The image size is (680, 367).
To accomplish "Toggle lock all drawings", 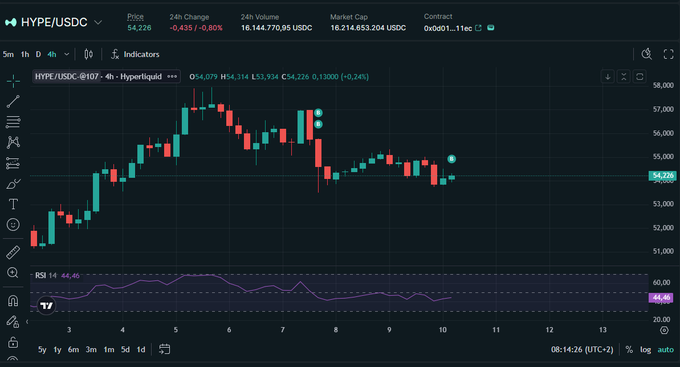I will [13, 342].
